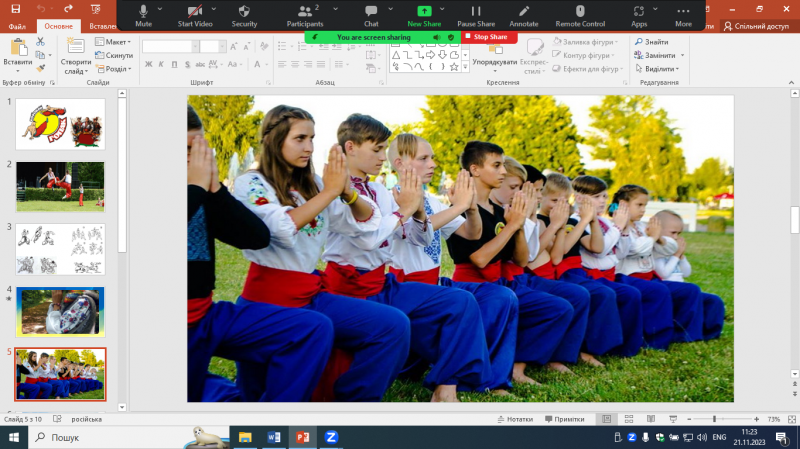Open the Participants panel in Zoom

(x=305, y=16)
